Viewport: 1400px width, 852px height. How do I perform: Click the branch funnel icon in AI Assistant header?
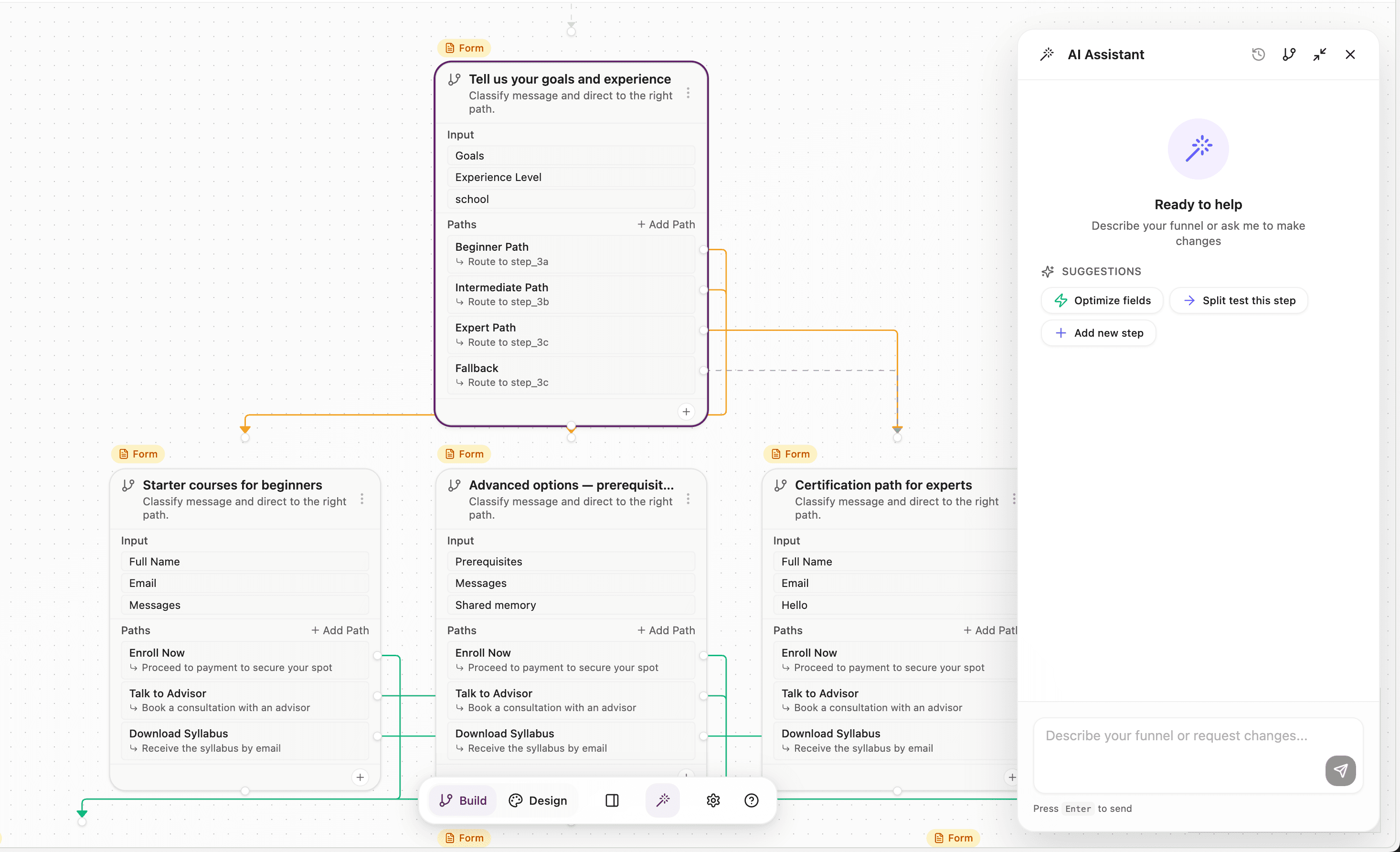click(x=1289, y=54)
